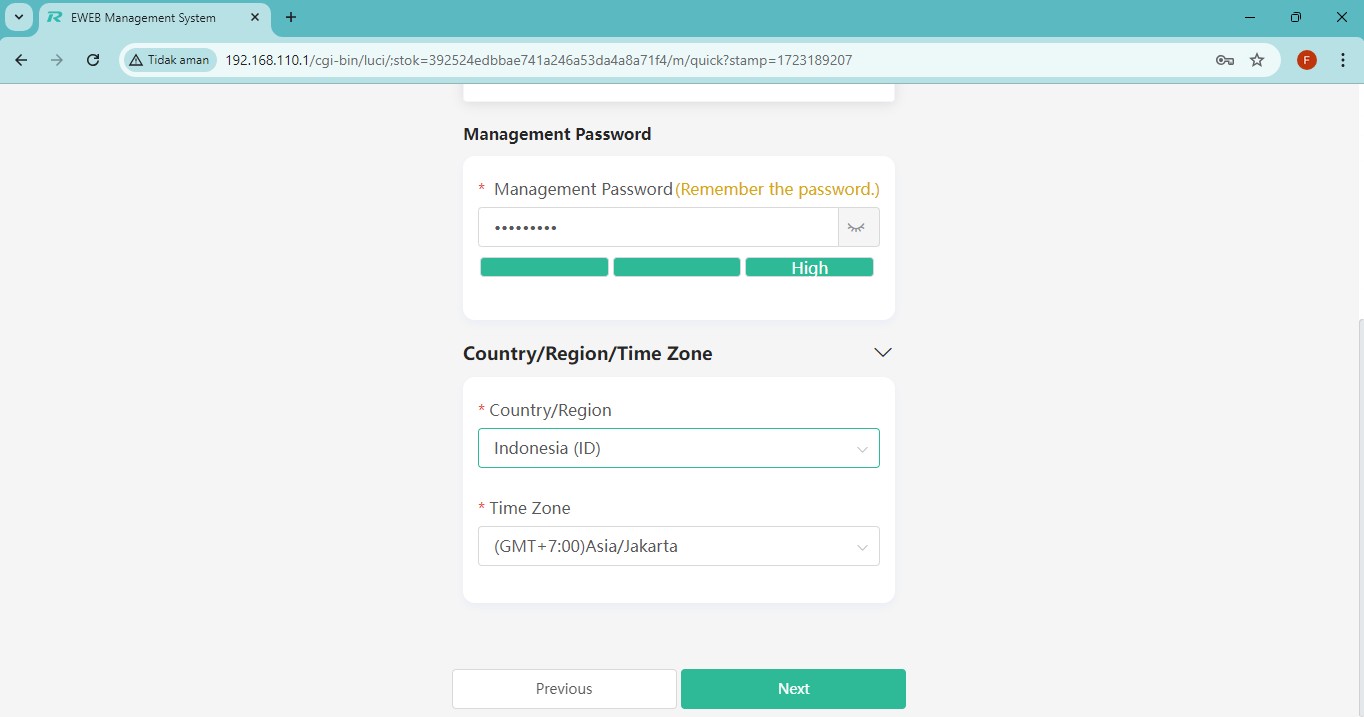Select the EWEB Management System tab
This screenshot has width=1364, height=717.
(x=143, y=18)
